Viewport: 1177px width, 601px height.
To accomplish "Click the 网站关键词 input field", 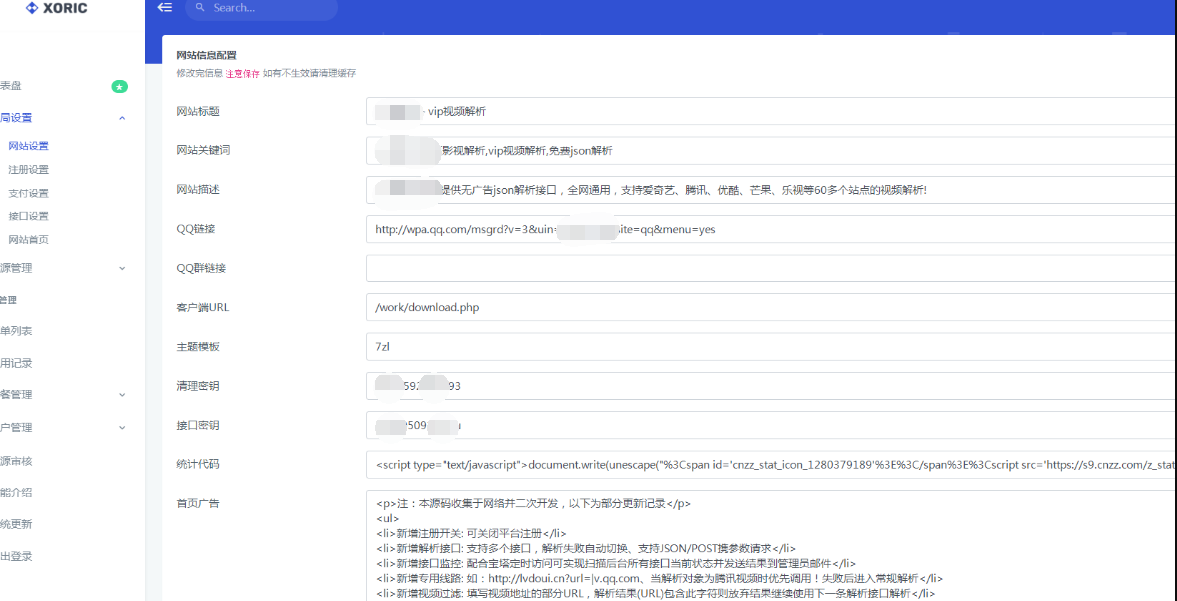I will pyautogui.click(x=771, y=151).
